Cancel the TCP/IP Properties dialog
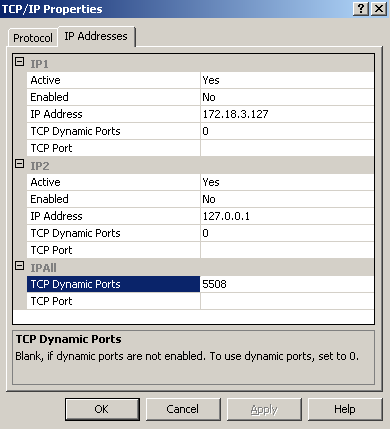 183,409
